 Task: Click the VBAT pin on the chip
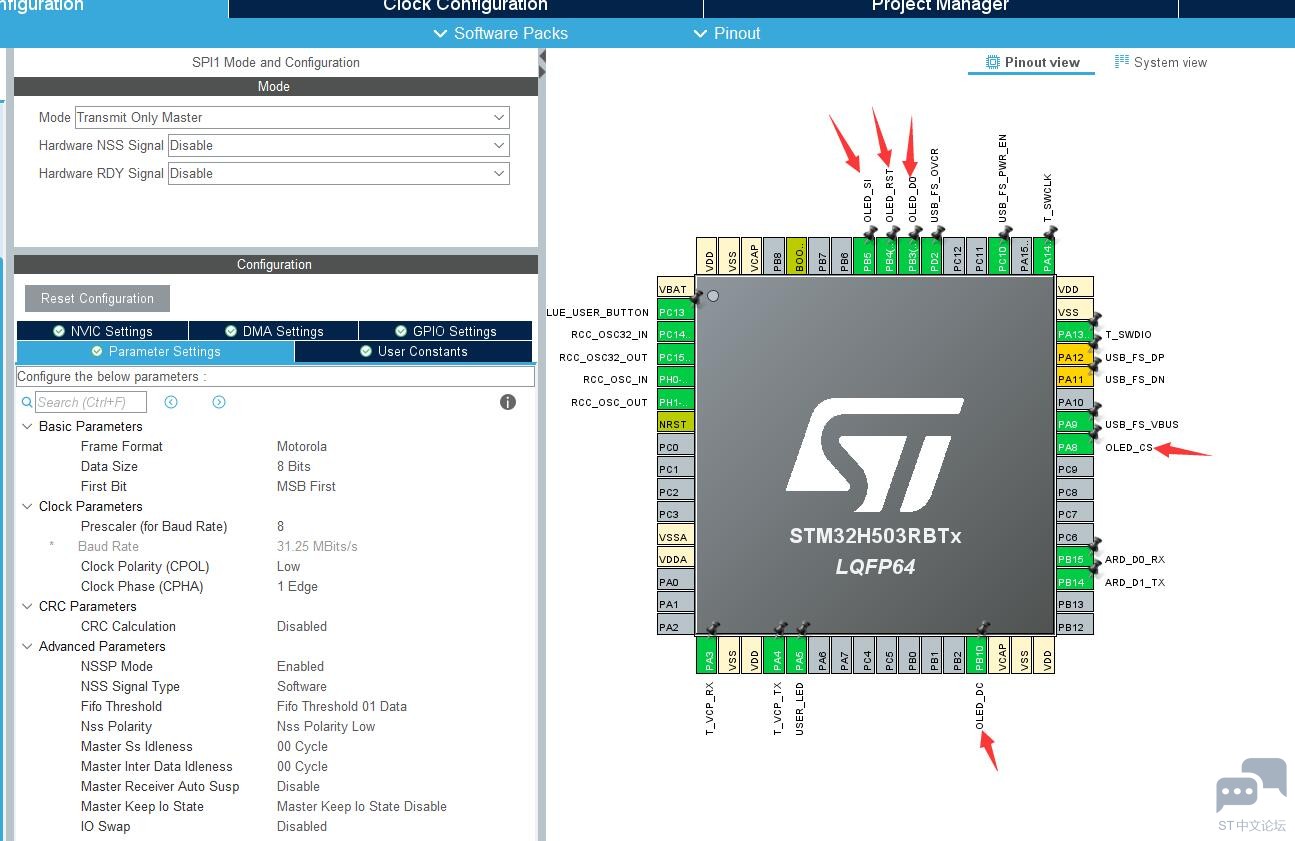point(675,289)
